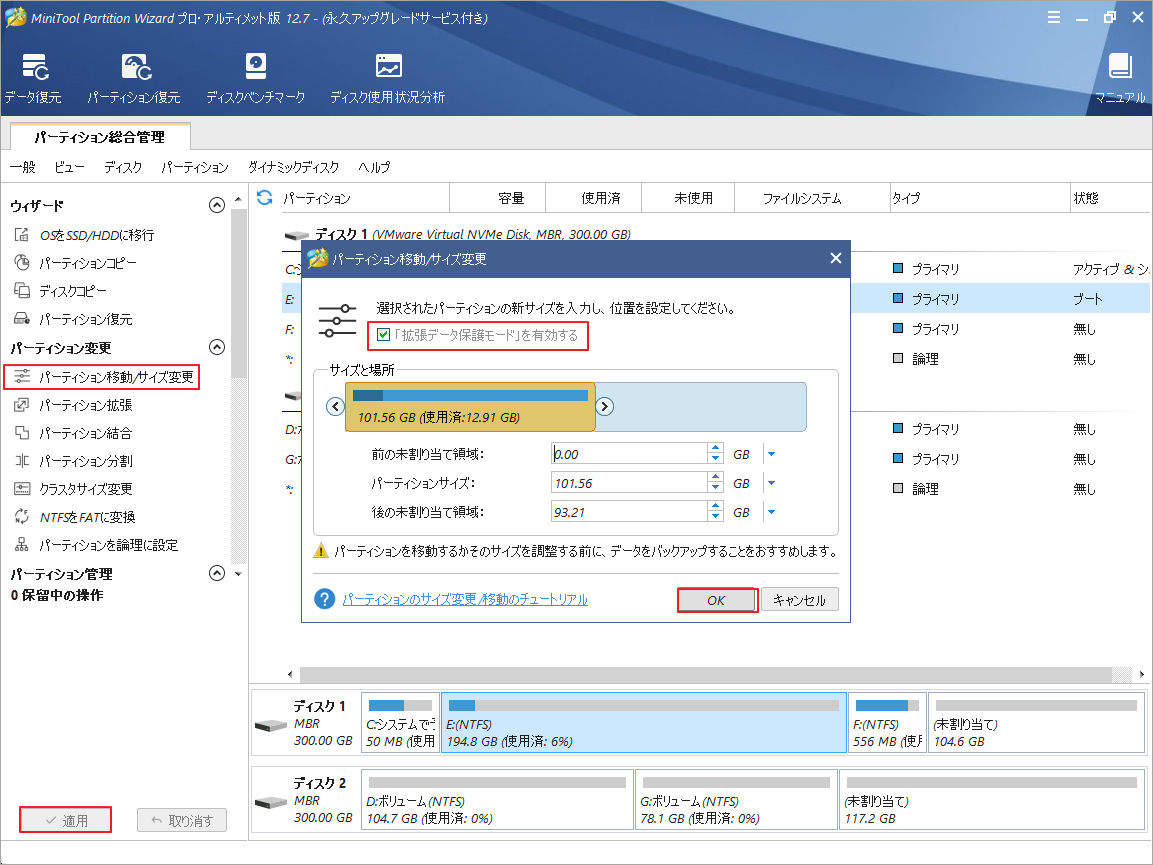Viewport: 1153px width, 865px height.
Task: Open unit dropdown for 前の未割り当て領域
Action: tap(770, 454)
